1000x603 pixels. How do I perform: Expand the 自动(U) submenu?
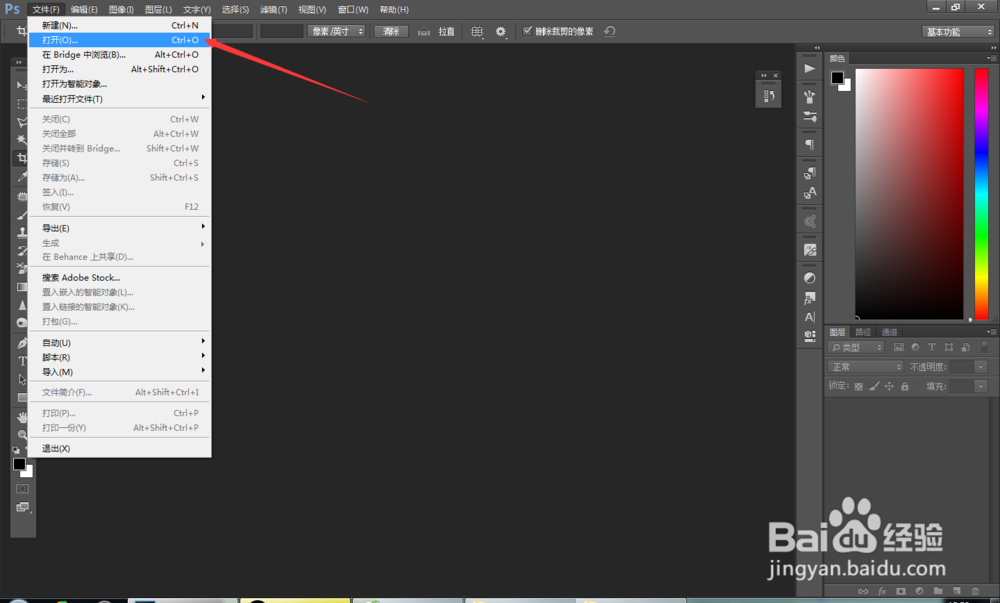tap(120, 343)
